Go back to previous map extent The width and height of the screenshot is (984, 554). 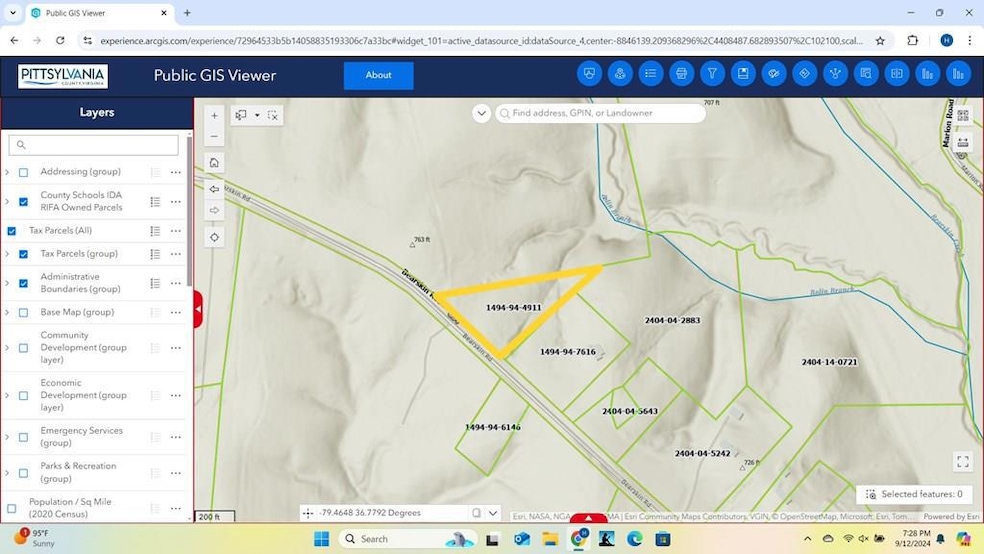pos(214,188)
